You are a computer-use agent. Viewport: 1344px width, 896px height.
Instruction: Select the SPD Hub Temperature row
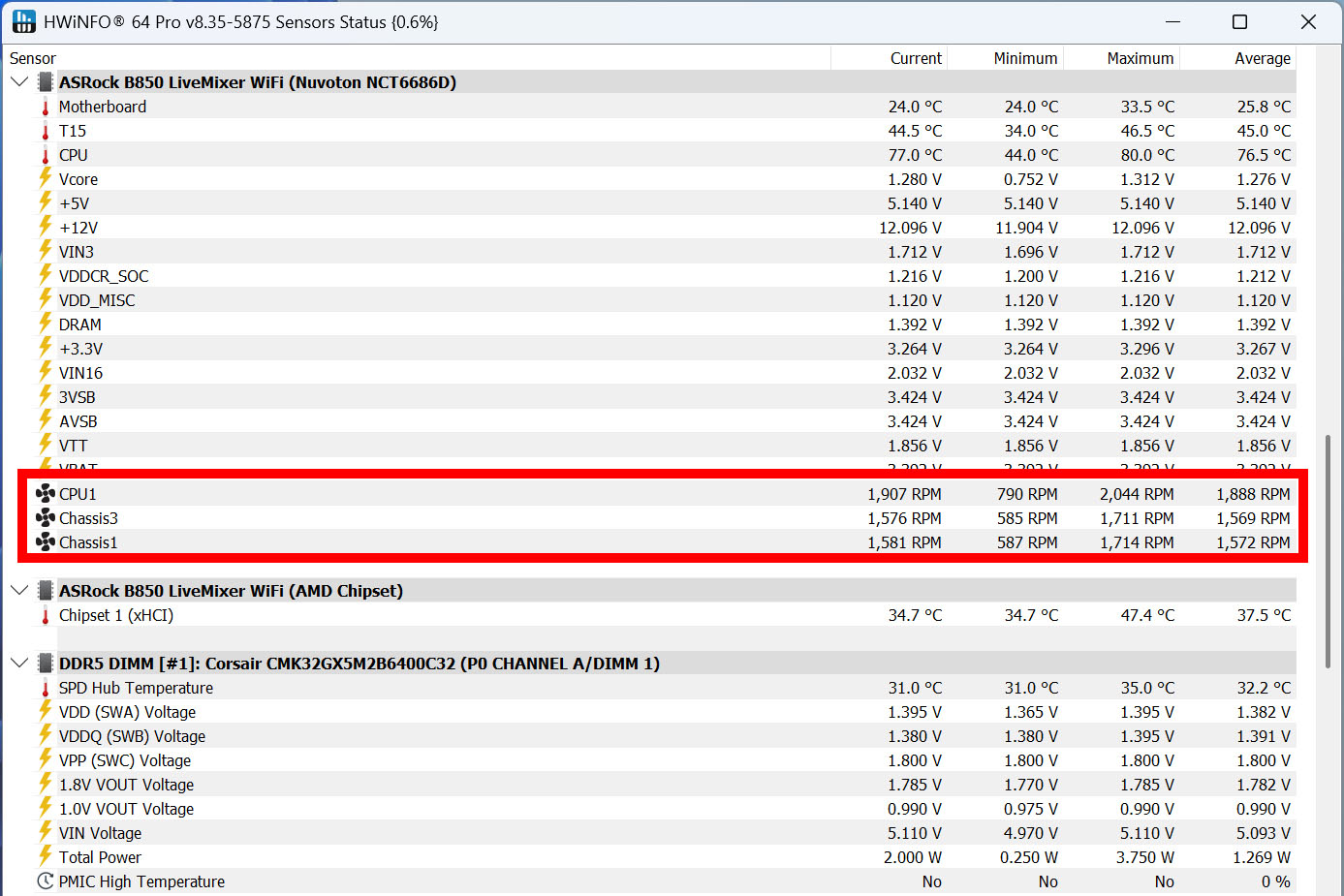[649, 688]
